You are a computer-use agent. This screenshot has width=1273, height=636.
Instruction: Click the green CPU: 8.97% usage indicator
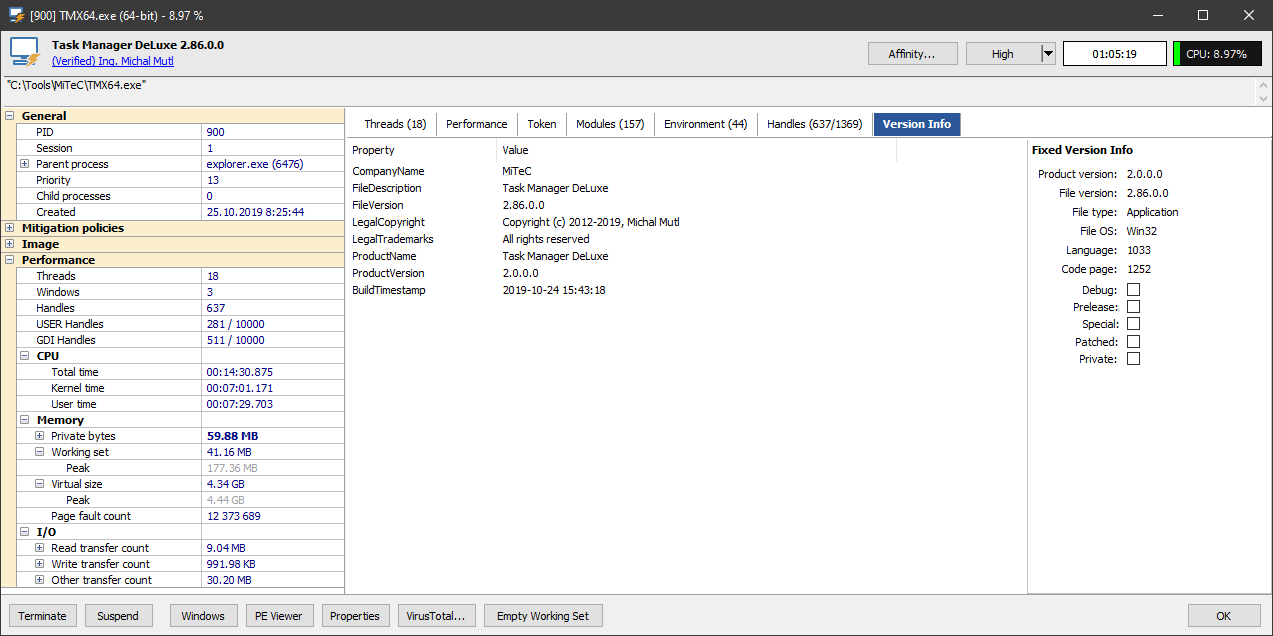[x=1217, y=54]
